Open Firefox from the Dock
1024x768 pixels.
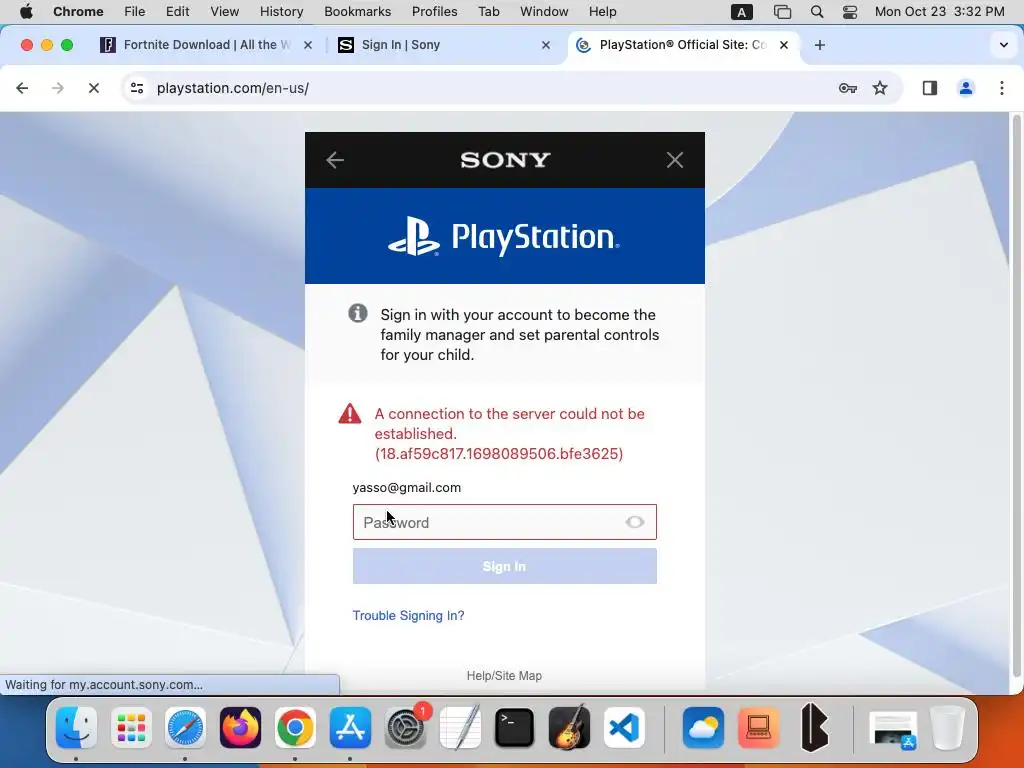pyautogui.click(x=240, y=728)
